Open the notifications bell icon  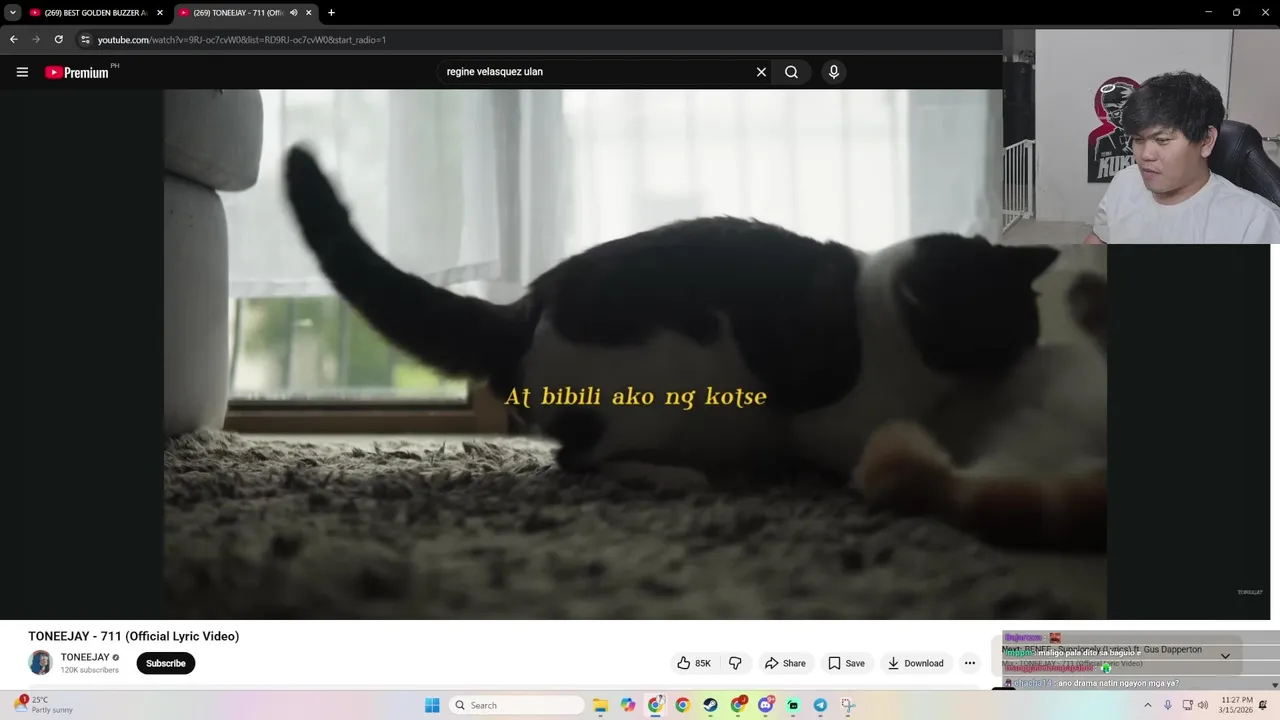tap(1265, 705)
